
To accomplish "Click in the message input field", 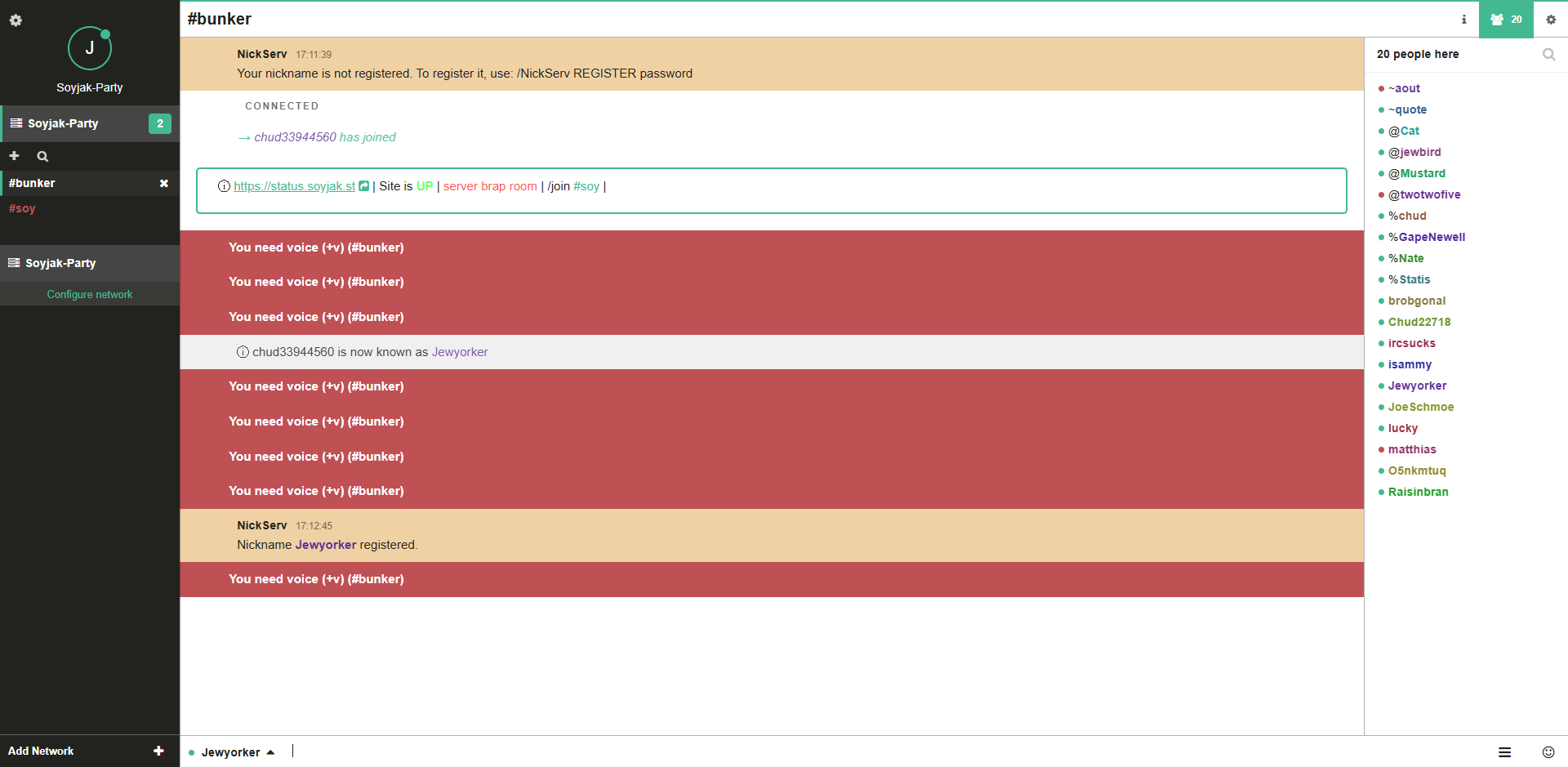I will point(817,751).
